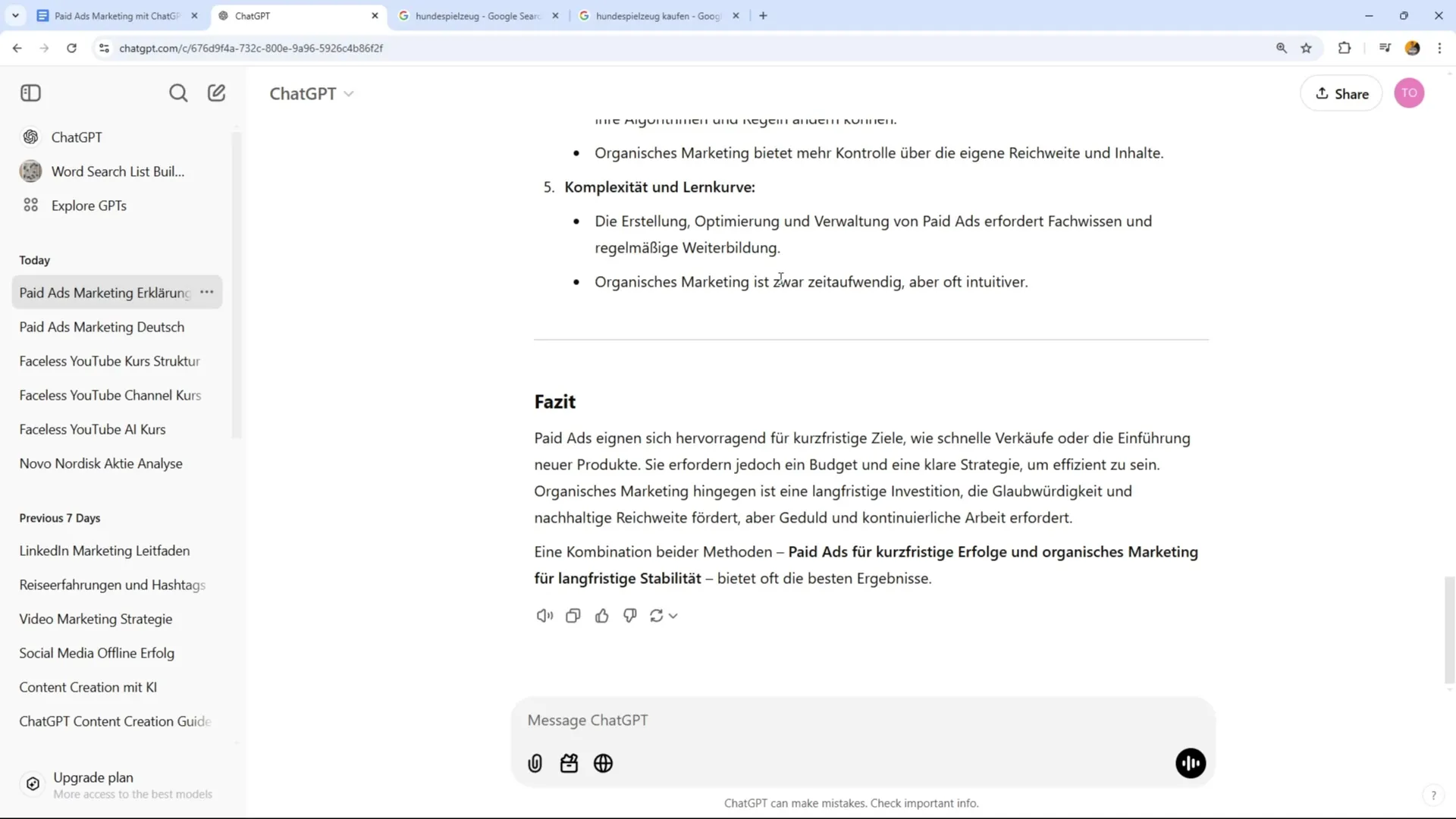Click the Fazit heading text
This screenshot has width=1456, height=819.
[555, 402]
